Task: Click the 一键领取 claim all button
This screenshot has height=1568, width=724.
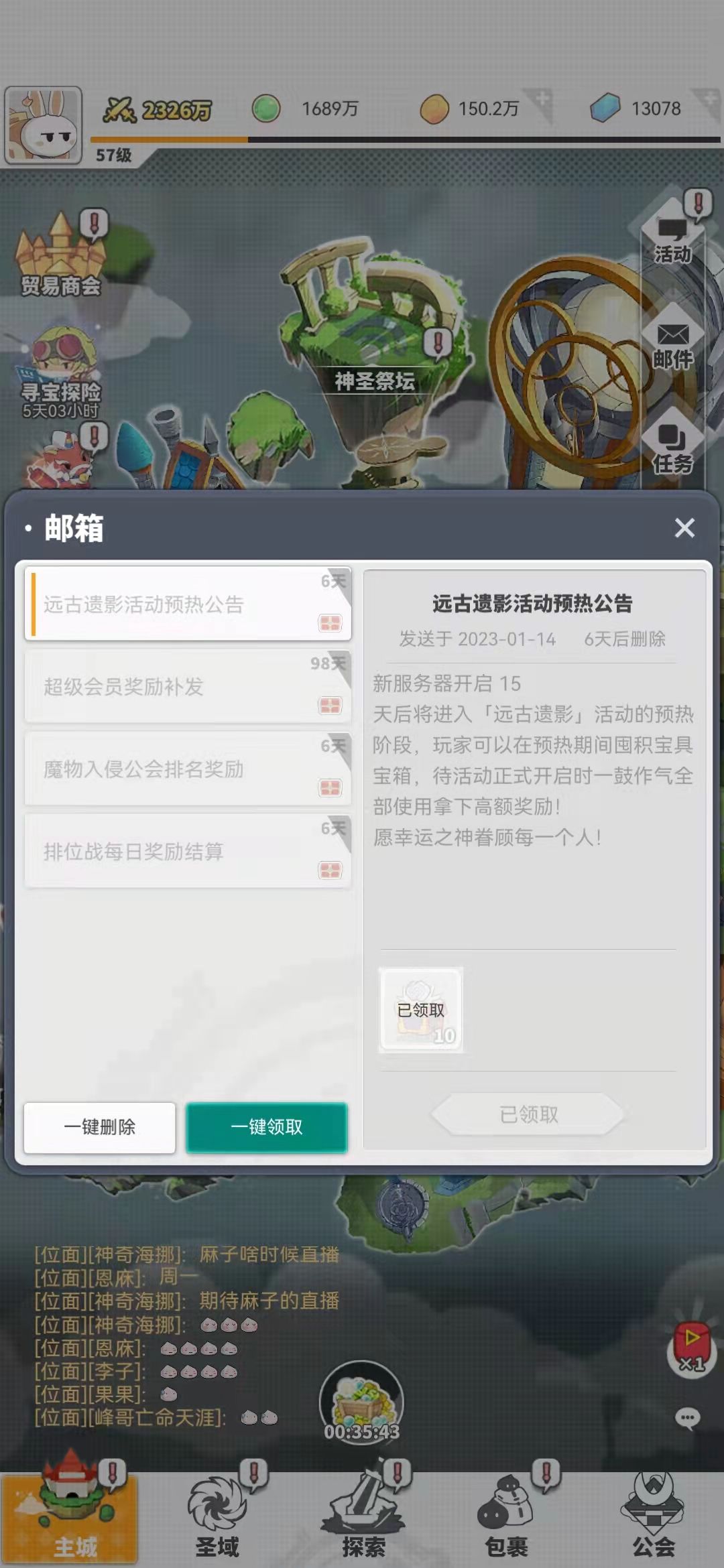Action: (267, 1127)
